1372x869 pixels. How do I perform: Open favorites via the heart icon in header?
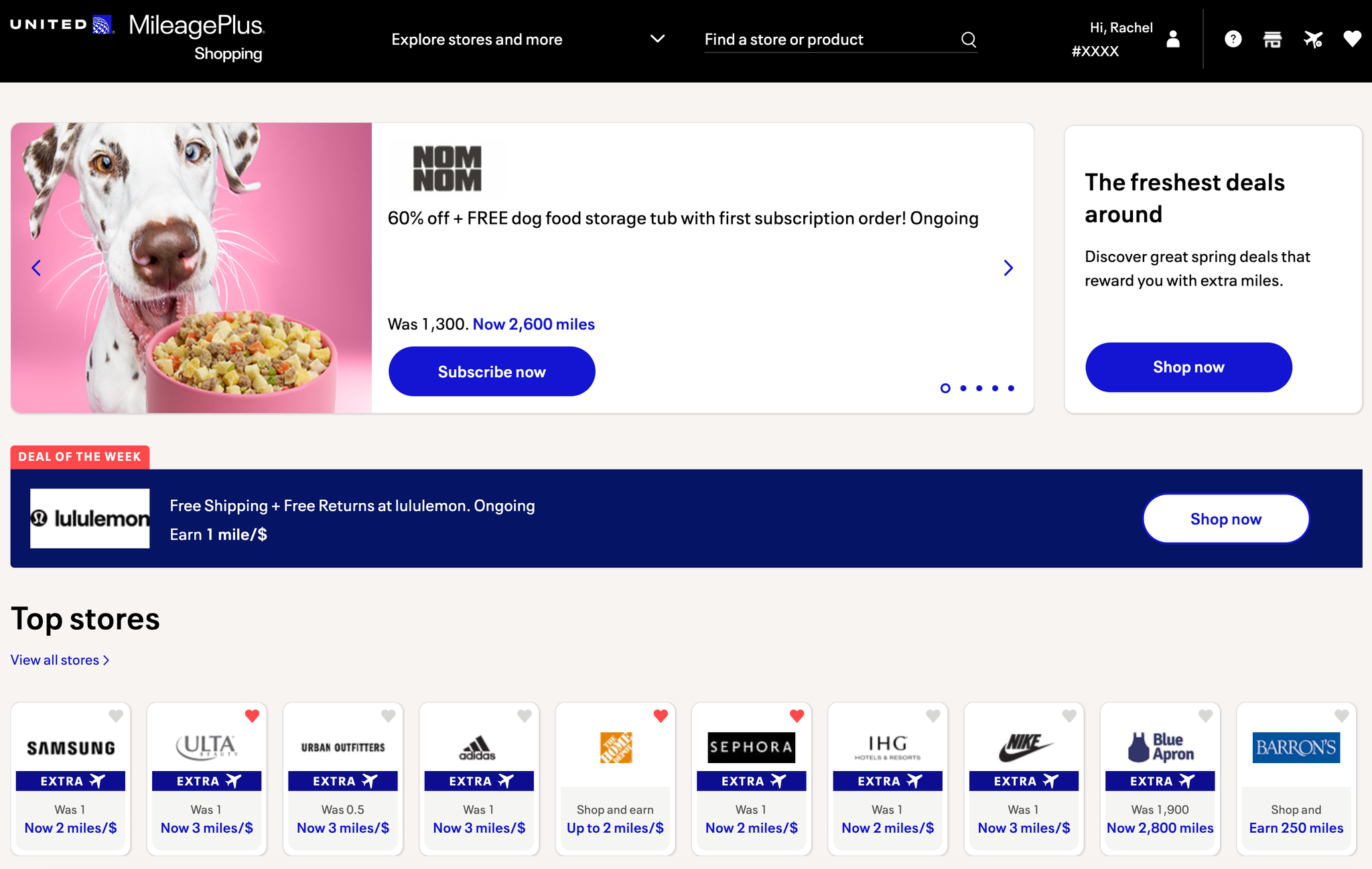[x=1352, y=39]
